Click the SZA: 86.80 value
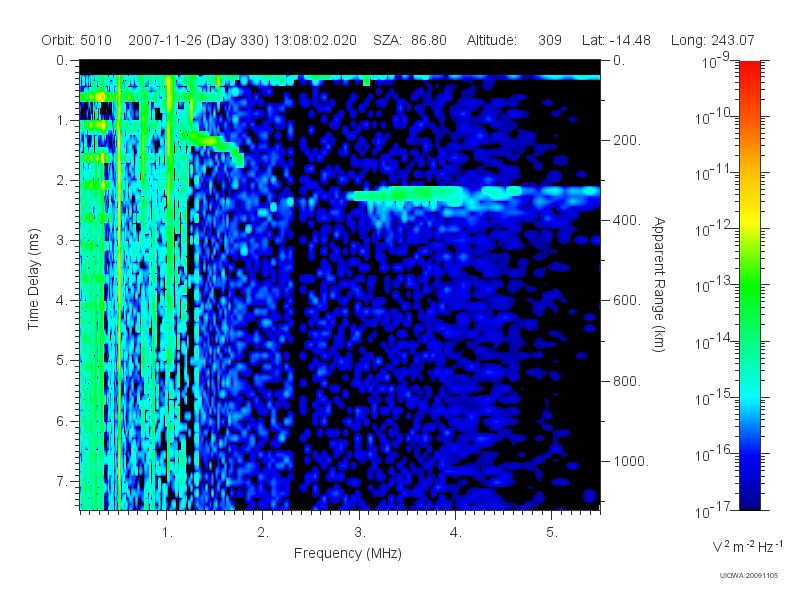 [x=410, y=40]
